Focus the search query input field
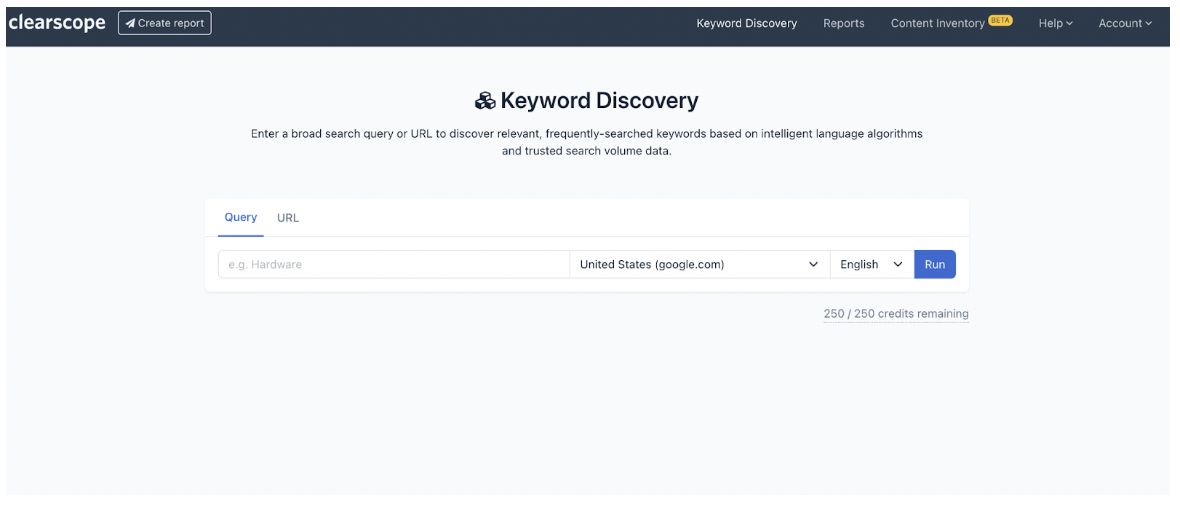Image resolution: width=1180 pixels, height=506 pixels. pyautogui.click(x=394, y=264)
